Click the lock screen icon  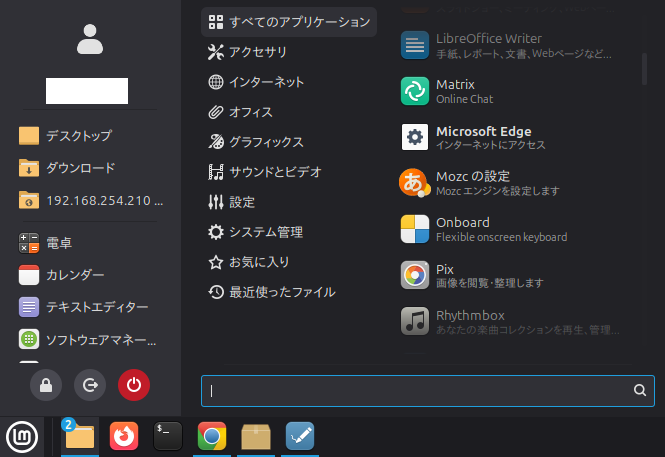coord(46,384)
